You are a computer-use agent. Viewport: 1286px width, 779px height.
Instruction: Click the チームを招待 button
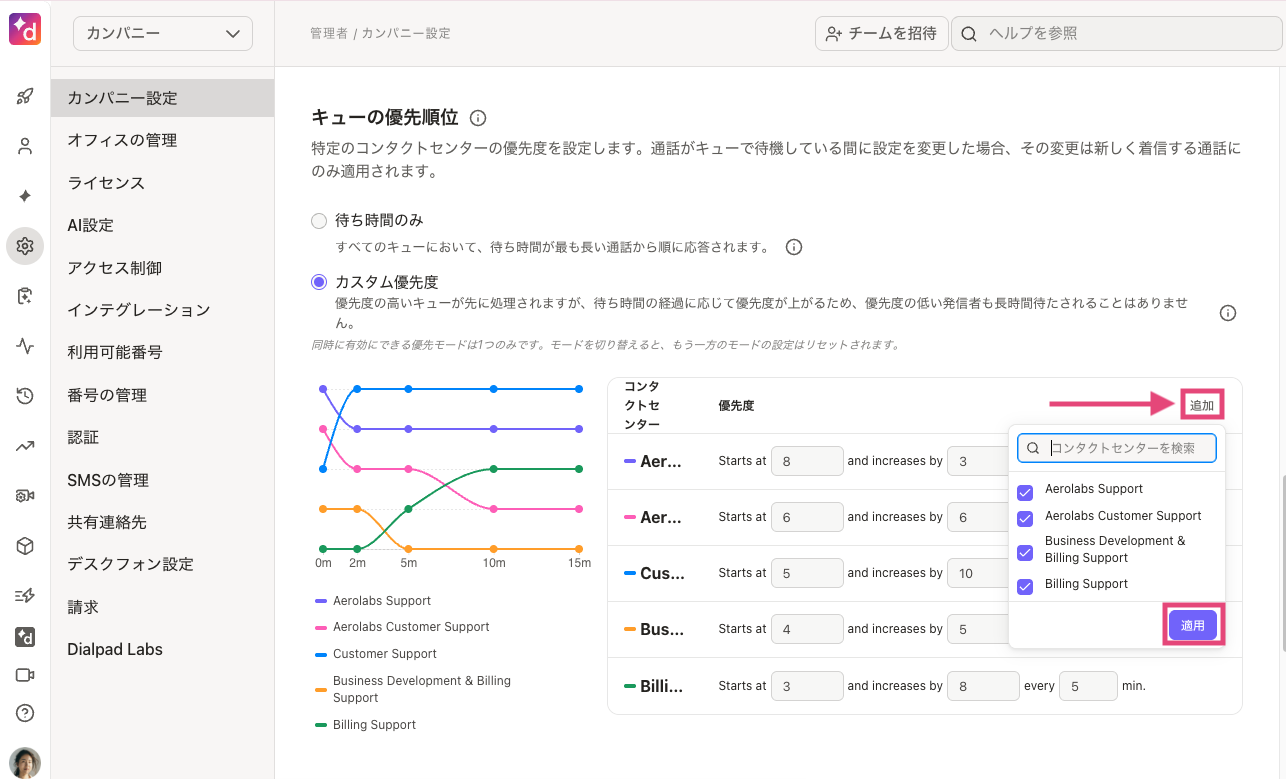pos(881,33)
